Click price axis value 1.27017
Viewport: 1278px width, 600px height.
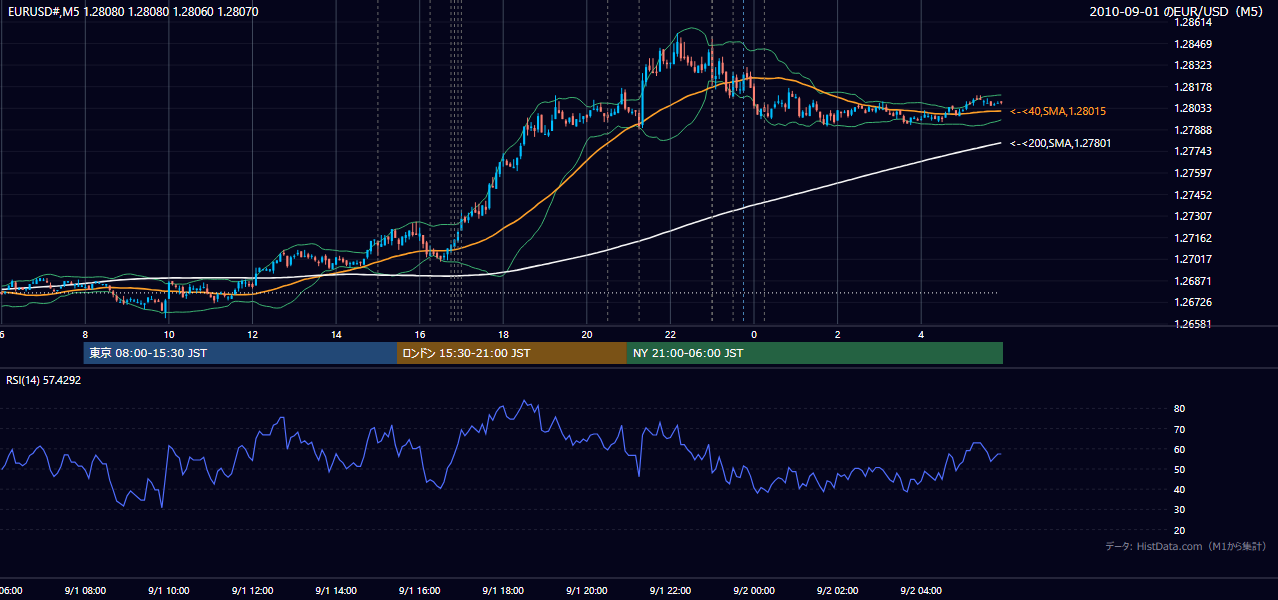(x=1193, y=259)
